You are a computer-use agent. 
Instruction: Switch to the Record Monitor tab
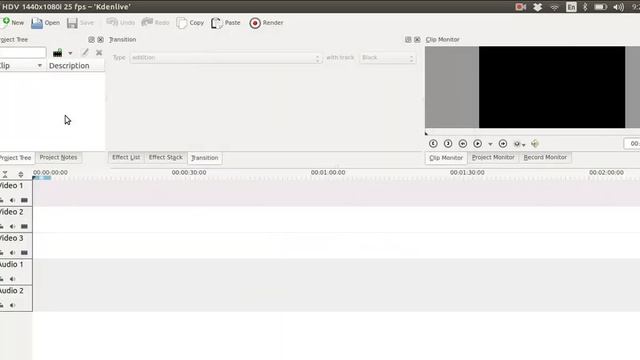(x=545, y=158)
